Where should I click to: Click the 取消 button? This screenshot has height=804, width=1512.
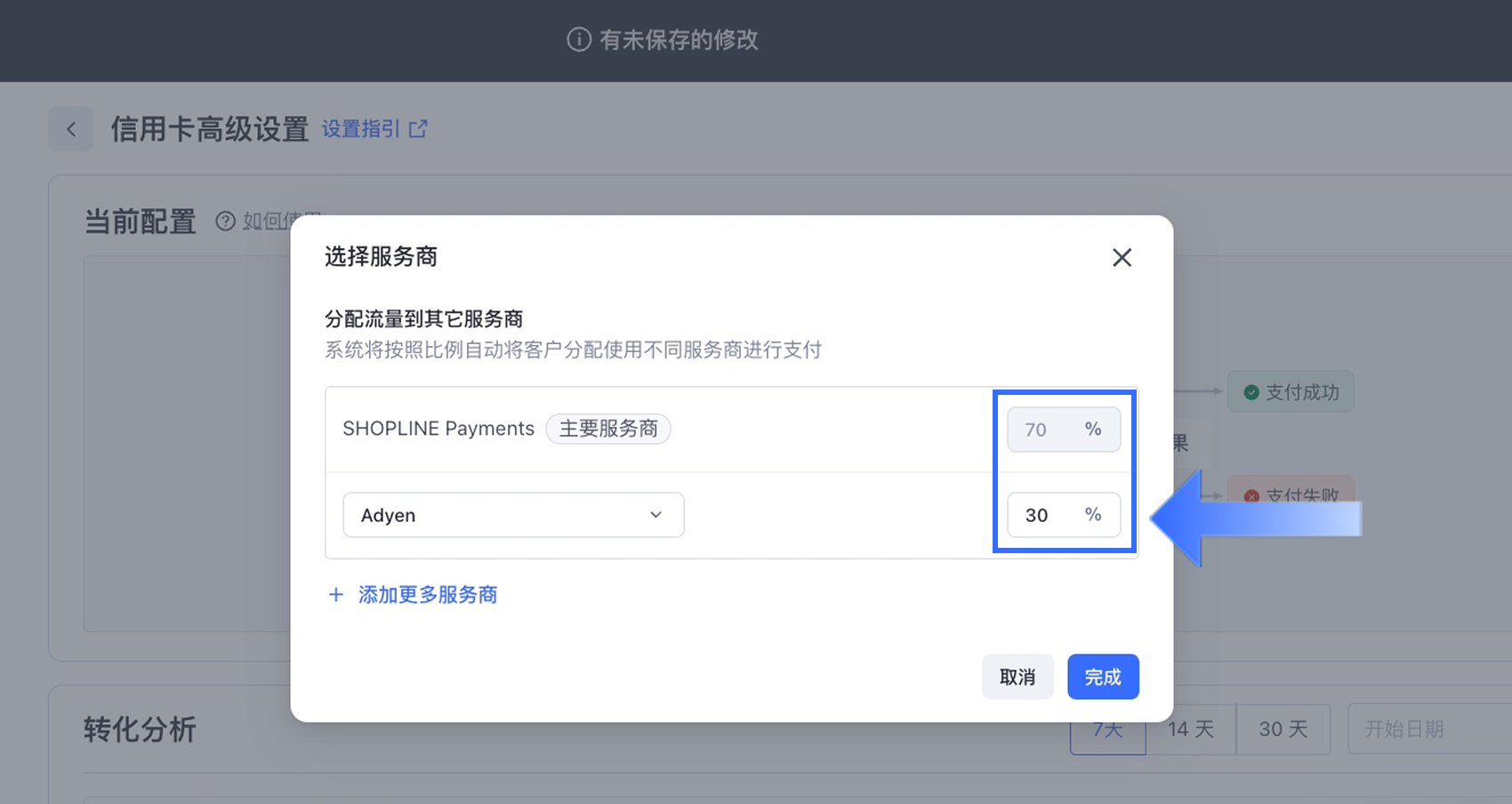point(1017,677)
